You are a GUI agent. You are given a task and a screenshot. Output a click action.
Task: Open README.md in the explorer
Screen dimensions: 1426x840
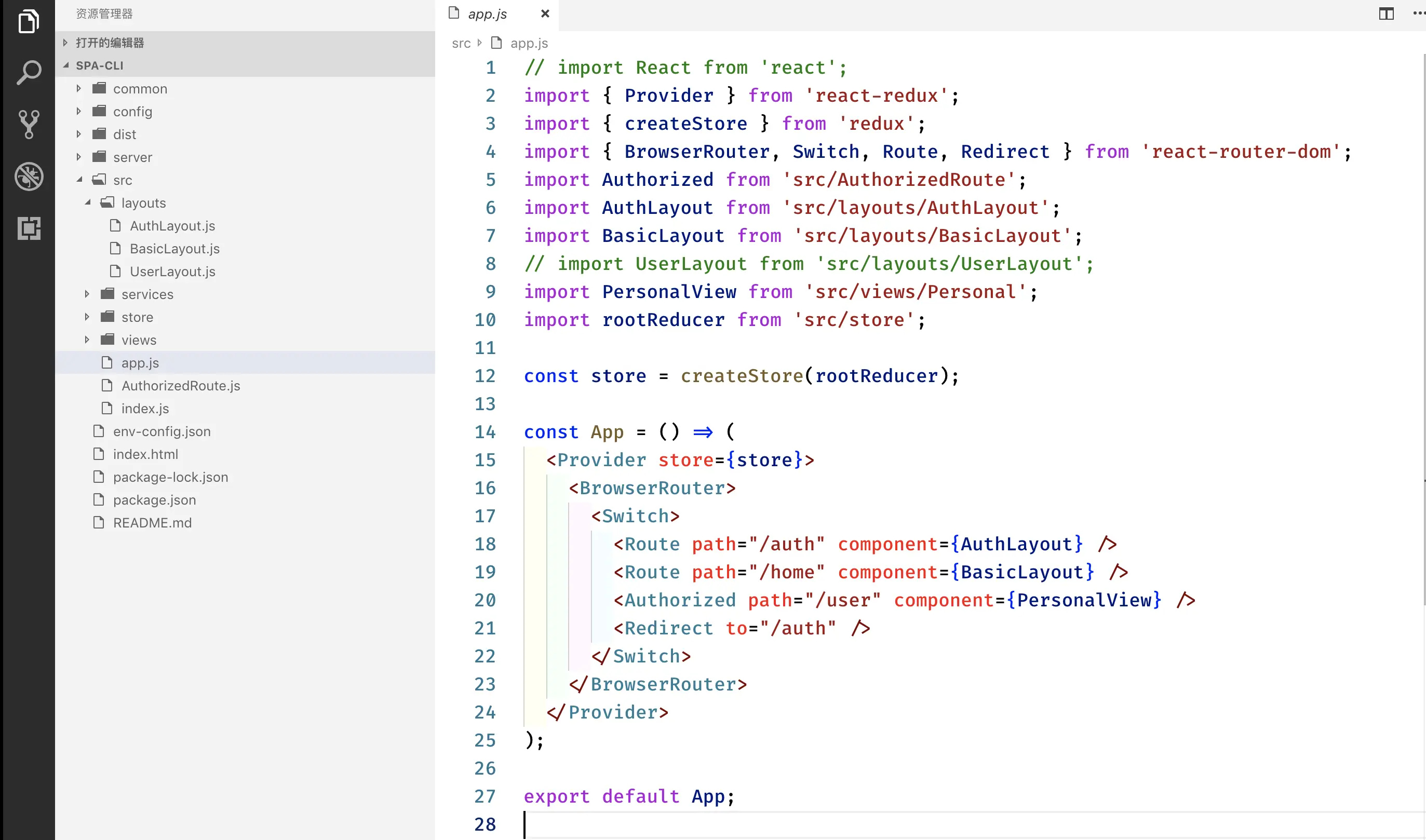pyautogui.click(x=152, y=522)
